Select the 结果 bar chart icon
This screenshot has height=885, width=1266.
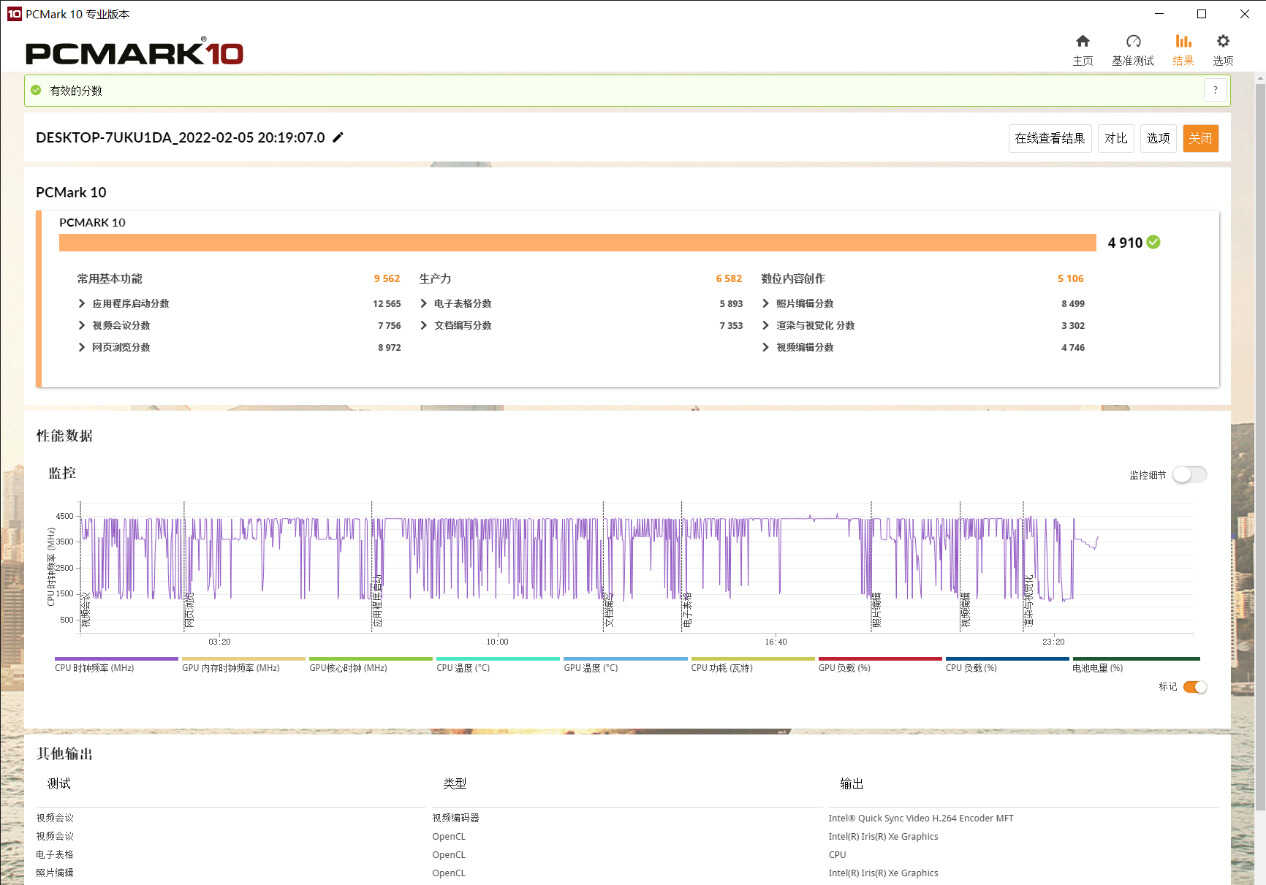(x=1183, y=41)
